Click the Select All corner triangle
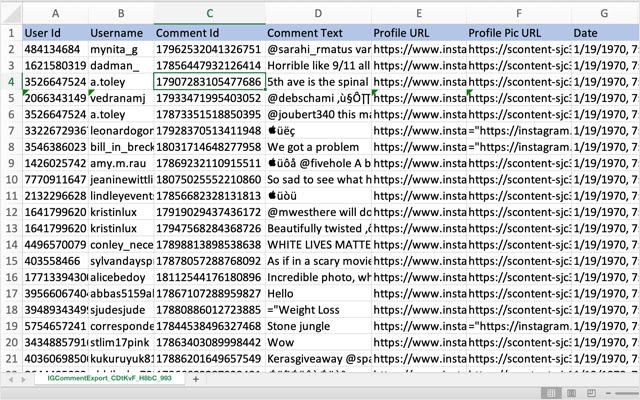Image resolution: width=640 pixels, height=400 pixels. point(11,13)
